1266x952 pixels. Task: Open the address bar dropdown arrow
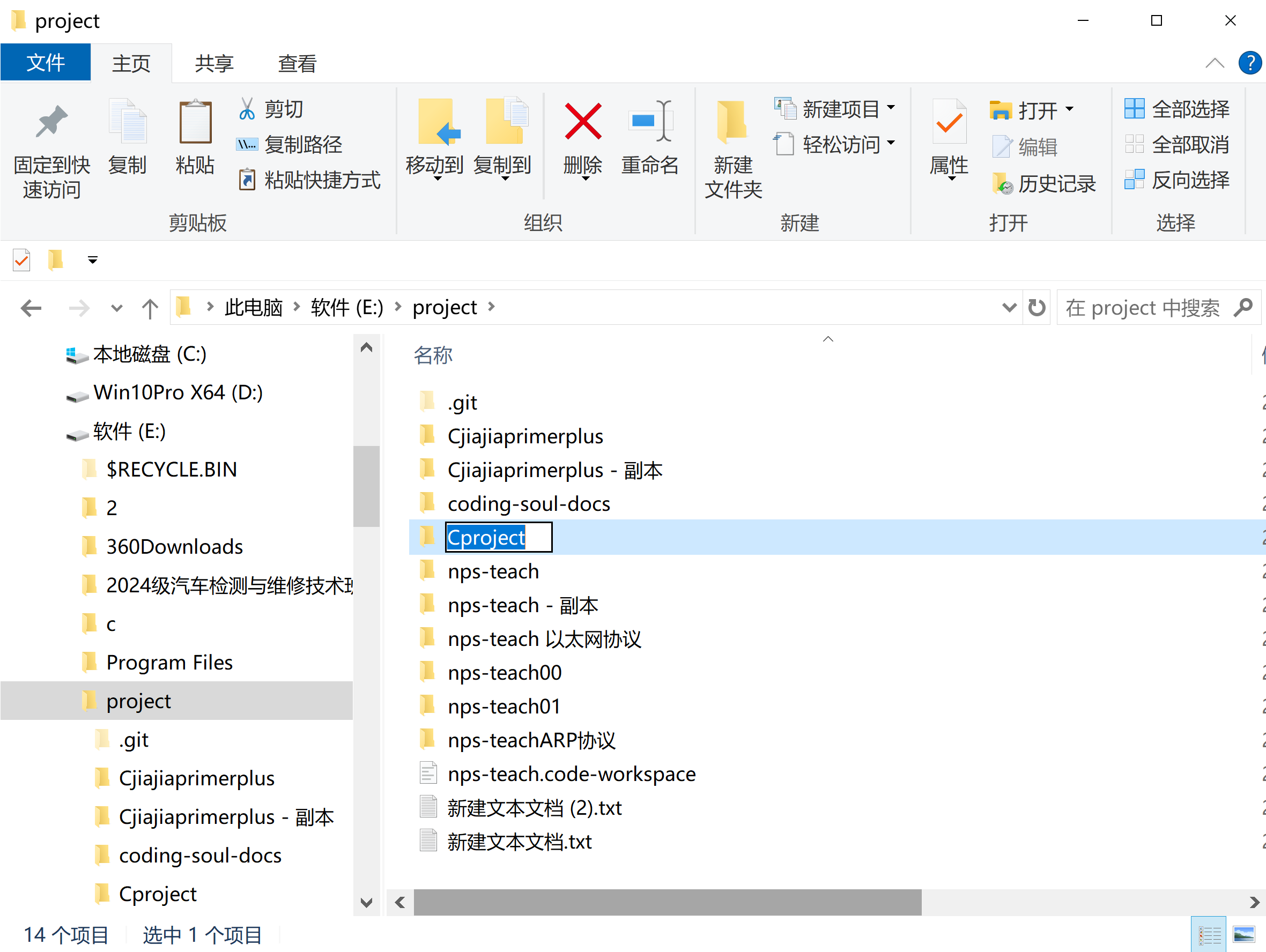[1009, 307]
